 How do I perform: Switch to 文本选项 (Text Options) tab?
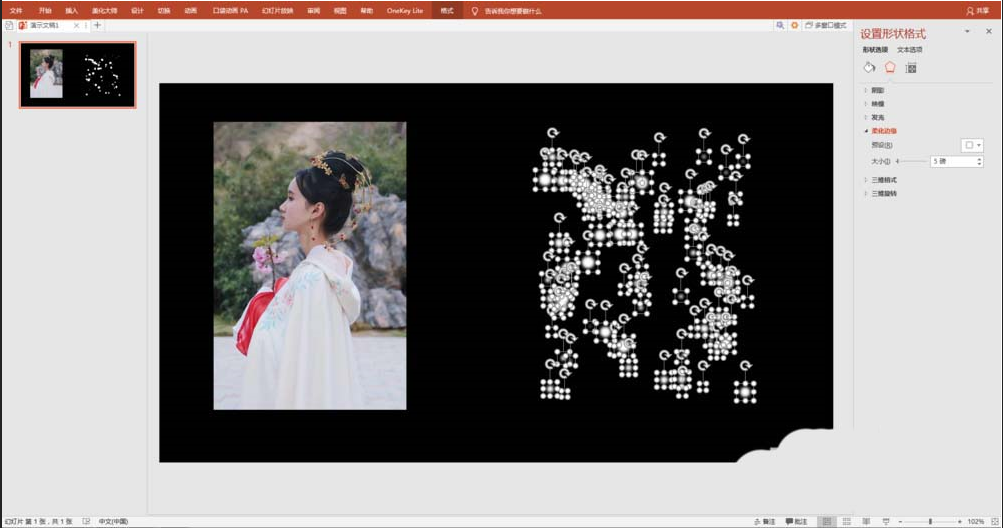(x=910, y=50)
